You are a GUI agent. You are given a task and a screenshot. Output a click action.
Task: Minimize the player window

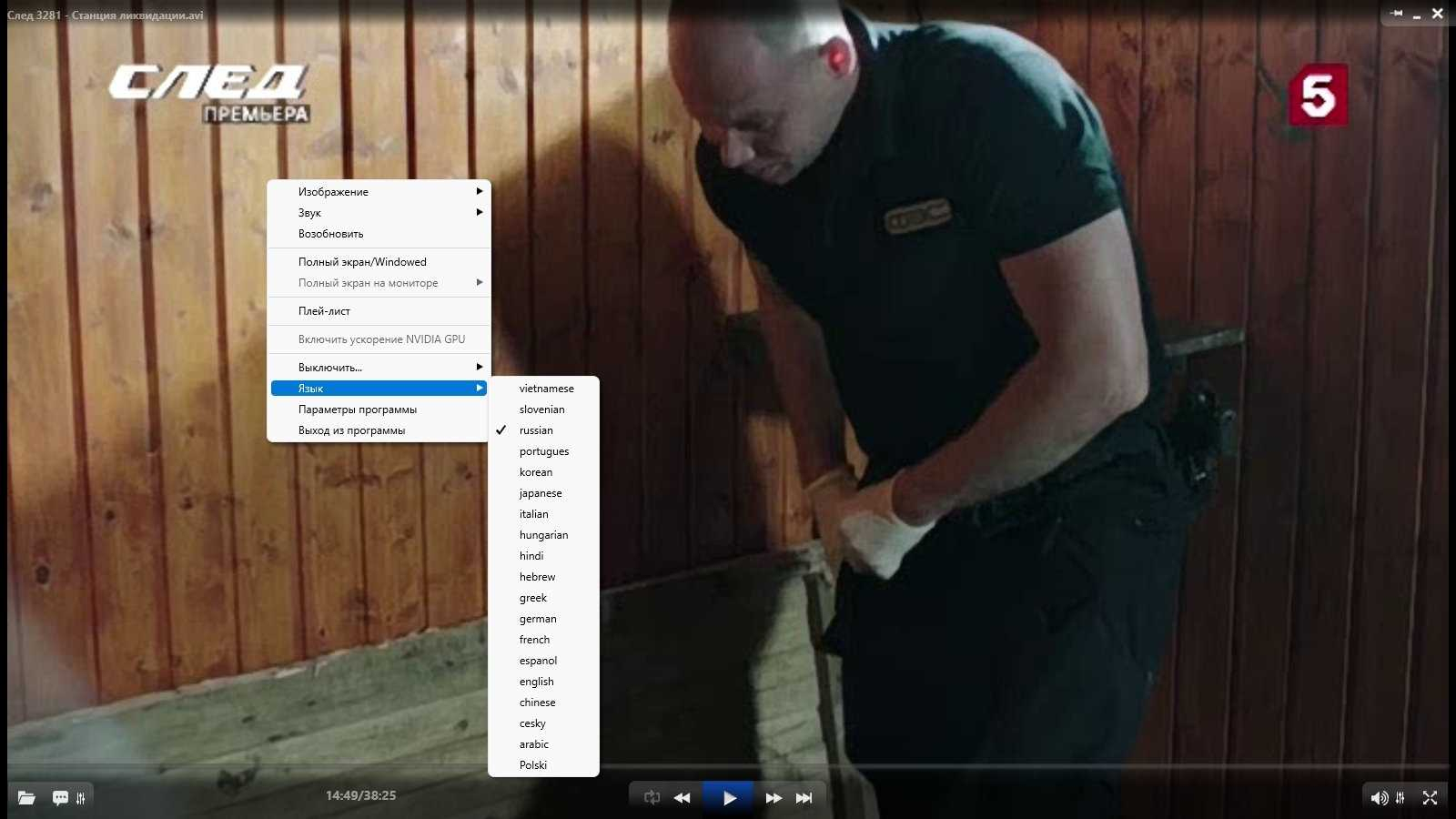point(1417,15)
